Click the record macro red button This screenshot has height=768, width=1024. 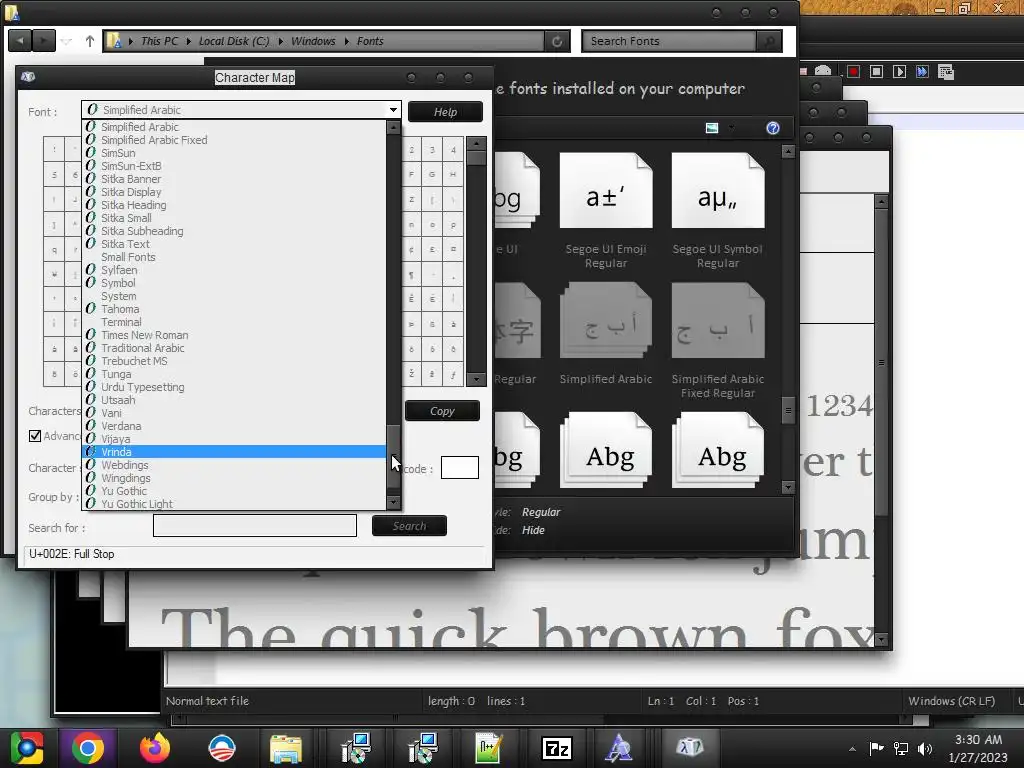[853, 72]
